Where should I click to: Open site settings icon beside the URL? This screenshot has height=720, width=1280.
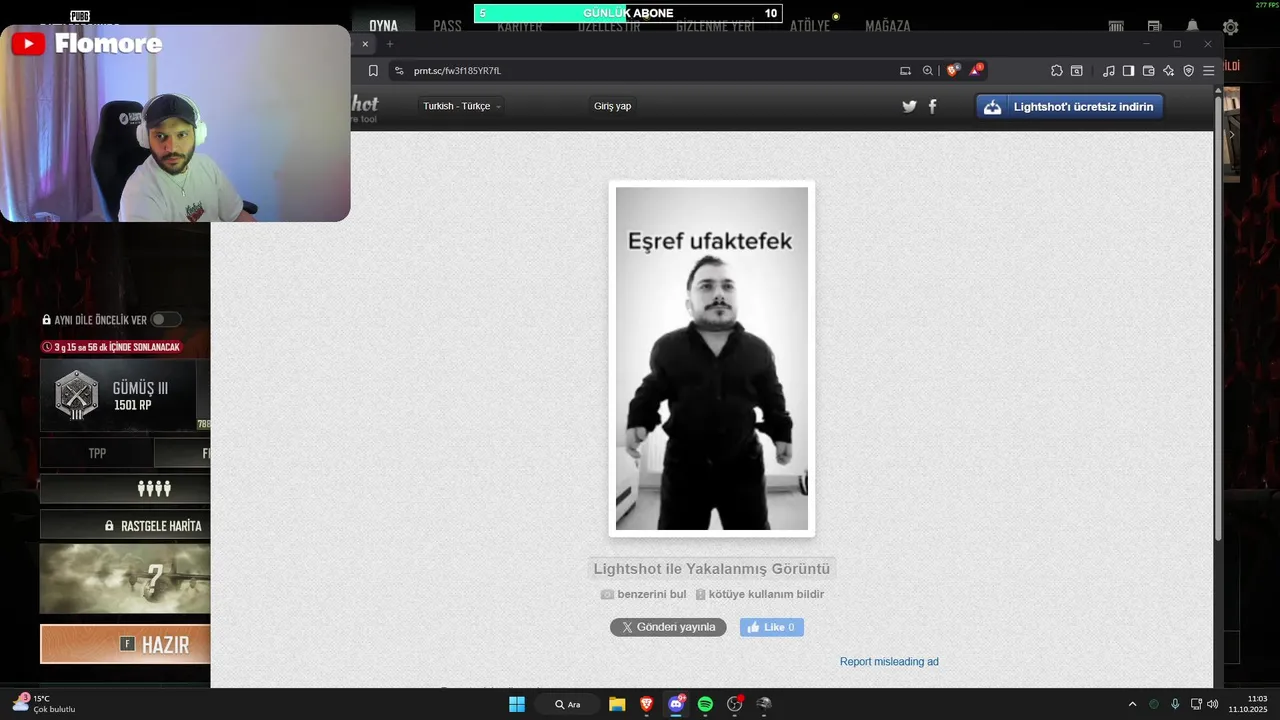tap(399, 71)
